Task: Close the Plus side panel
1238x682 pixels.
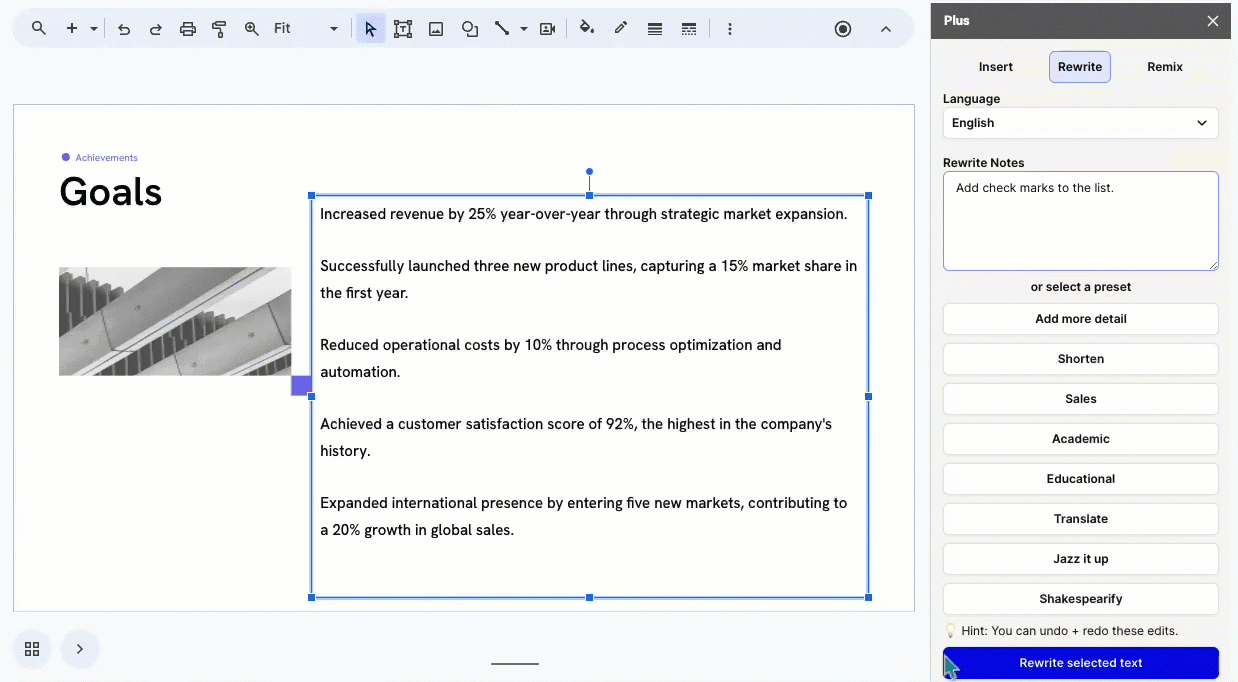Action: (x=1213, y=21)
